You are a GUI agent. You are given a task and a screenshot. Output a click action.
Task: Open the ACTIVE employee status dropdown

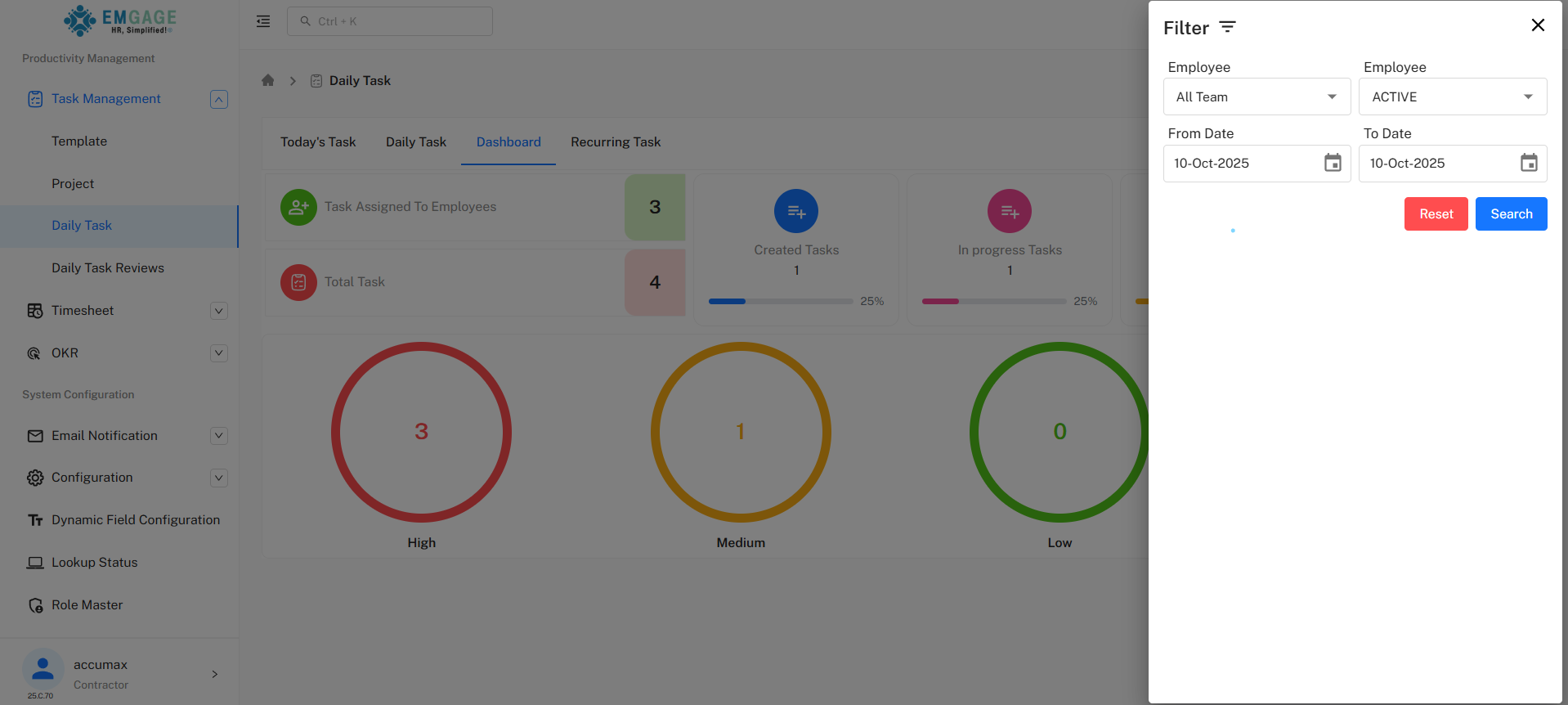click(x=1453, y=97)
